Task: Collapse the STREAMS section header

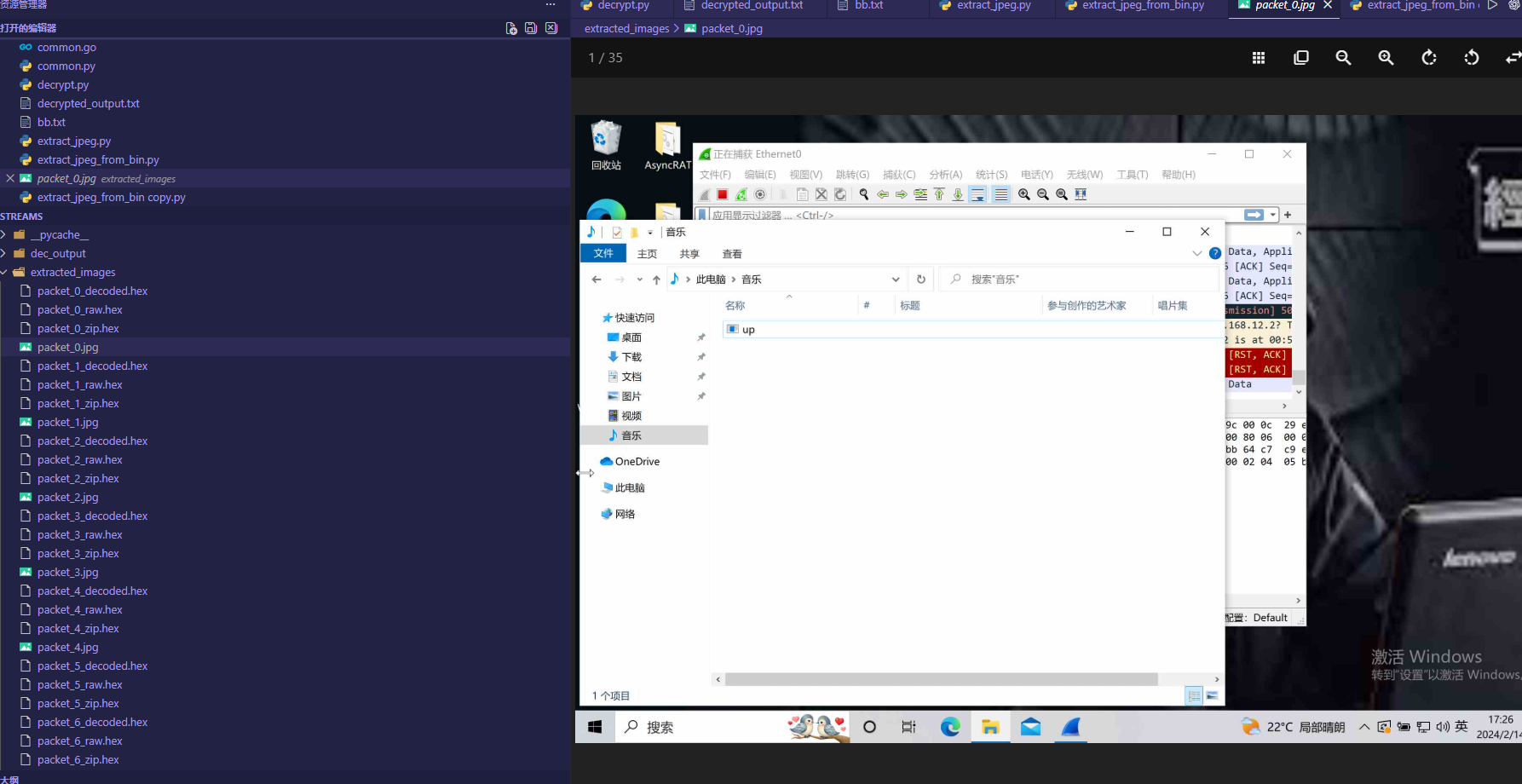Action: 21,216
